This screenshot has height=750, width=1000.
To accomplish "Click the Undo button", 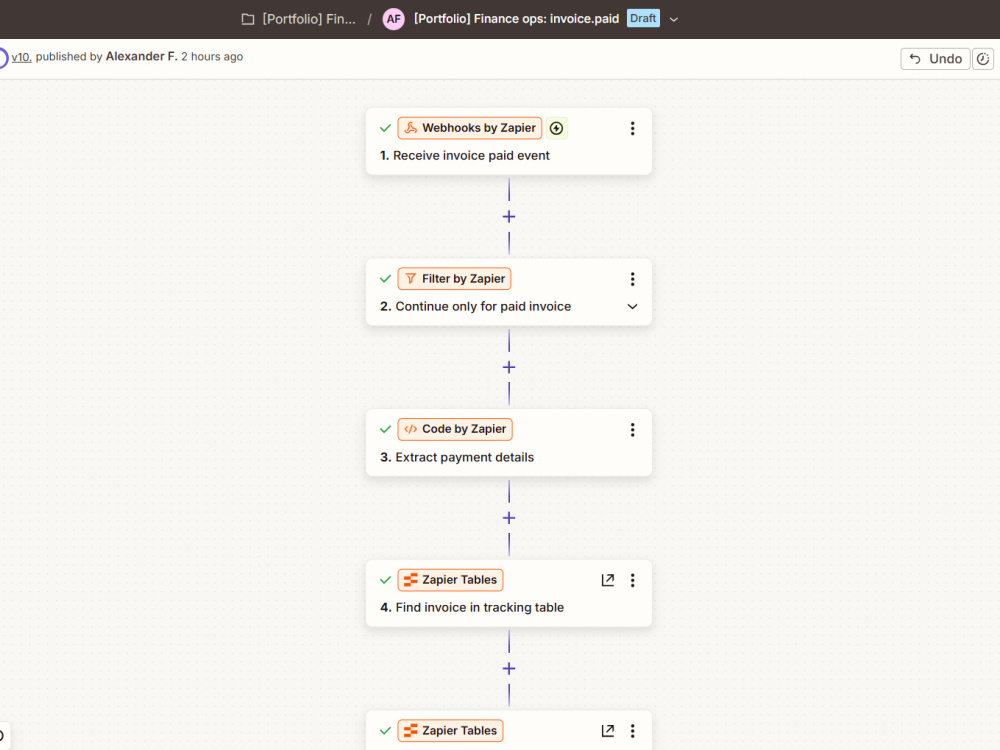I will [935, 59].
